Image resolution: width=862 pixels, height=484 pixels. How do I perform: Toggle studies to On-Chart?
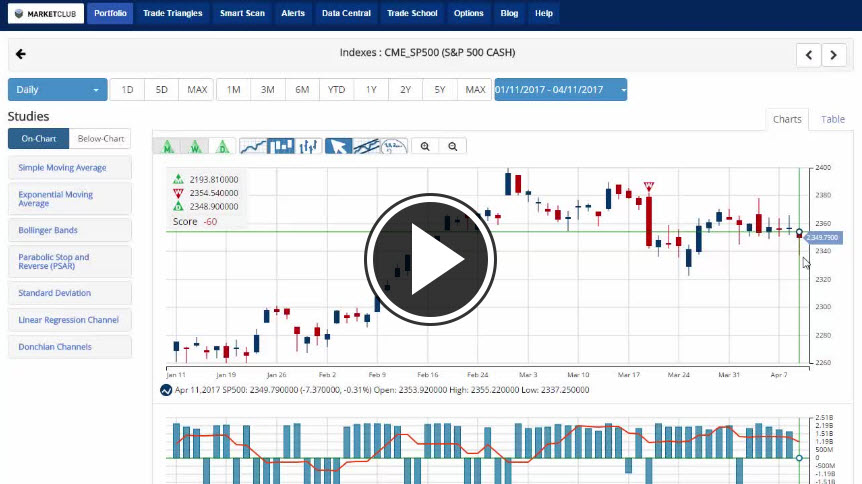38,139
